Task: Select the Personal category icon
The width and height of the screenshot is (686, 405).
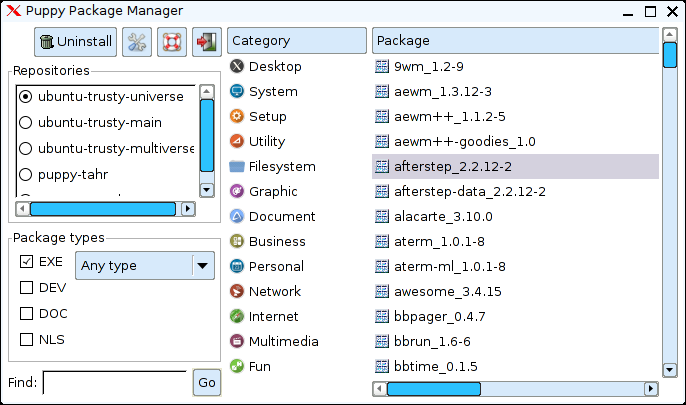Action: pos(237,266)
